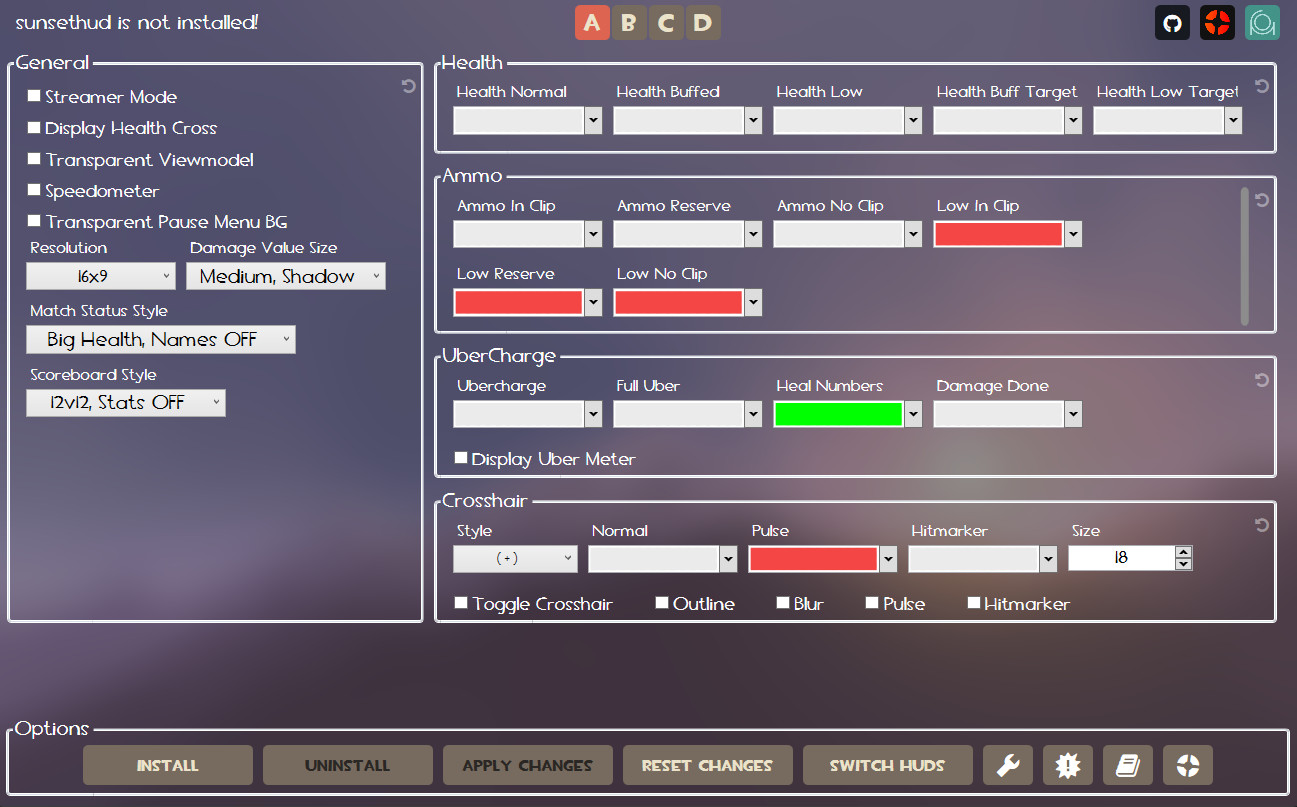Click the wrench tools icon in Options

coord(1008,765)
